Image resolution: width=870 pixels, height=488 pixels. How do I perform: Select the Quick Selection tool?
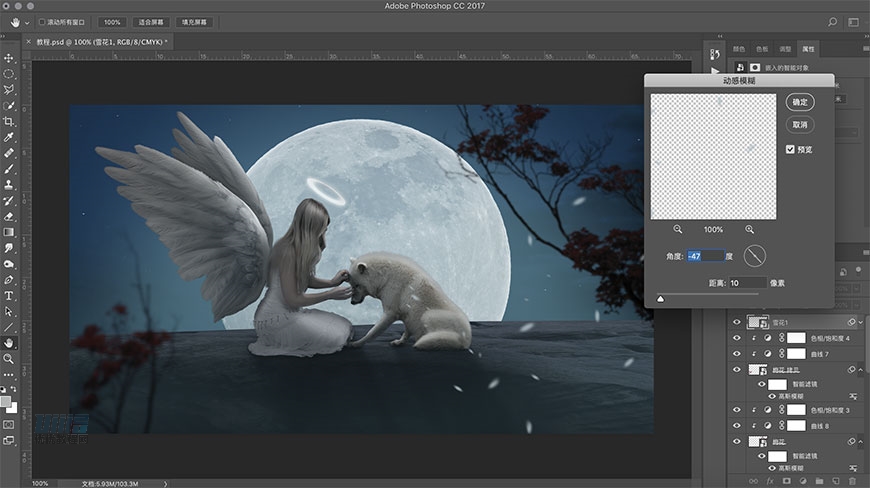coord(9,105)
